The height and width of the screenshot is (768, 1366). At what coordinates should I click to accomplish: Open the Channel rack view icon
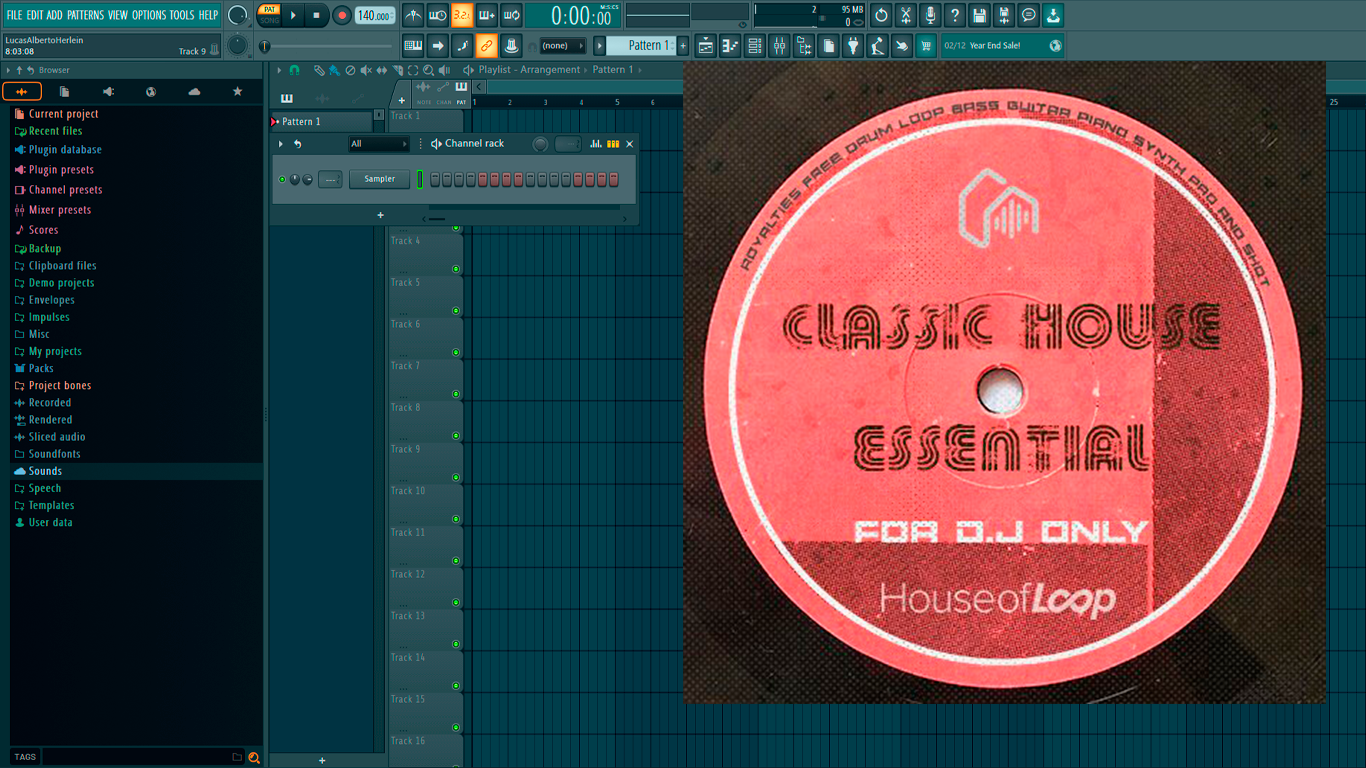(755, 45)
